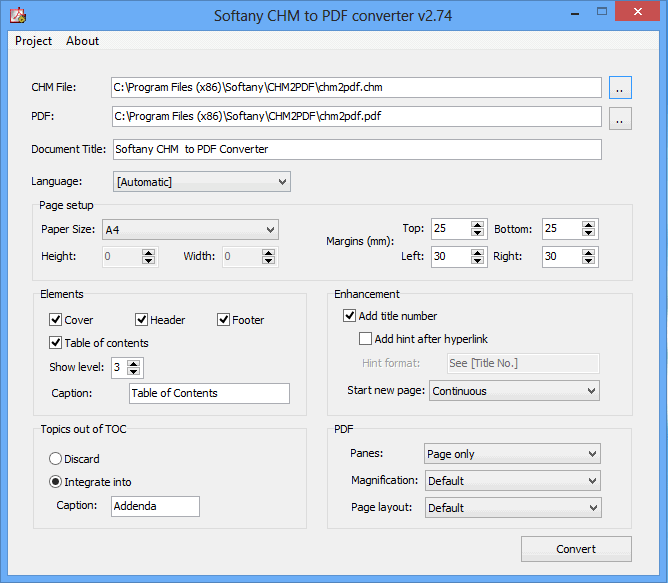This screenshot has width=668, height=583.
Task: Decrease the Right margin value
Action: tap(589, 261)
